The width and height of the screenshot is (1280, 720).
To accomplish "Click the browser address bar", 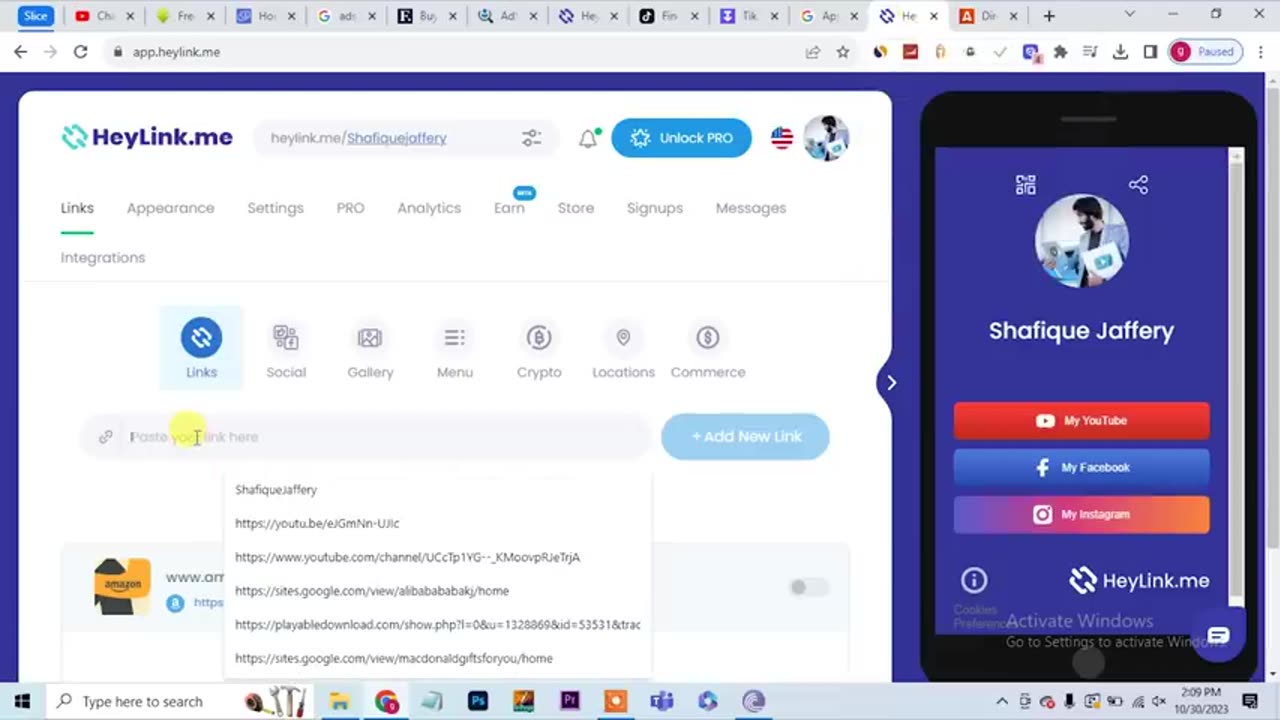I will pos(450,52).
